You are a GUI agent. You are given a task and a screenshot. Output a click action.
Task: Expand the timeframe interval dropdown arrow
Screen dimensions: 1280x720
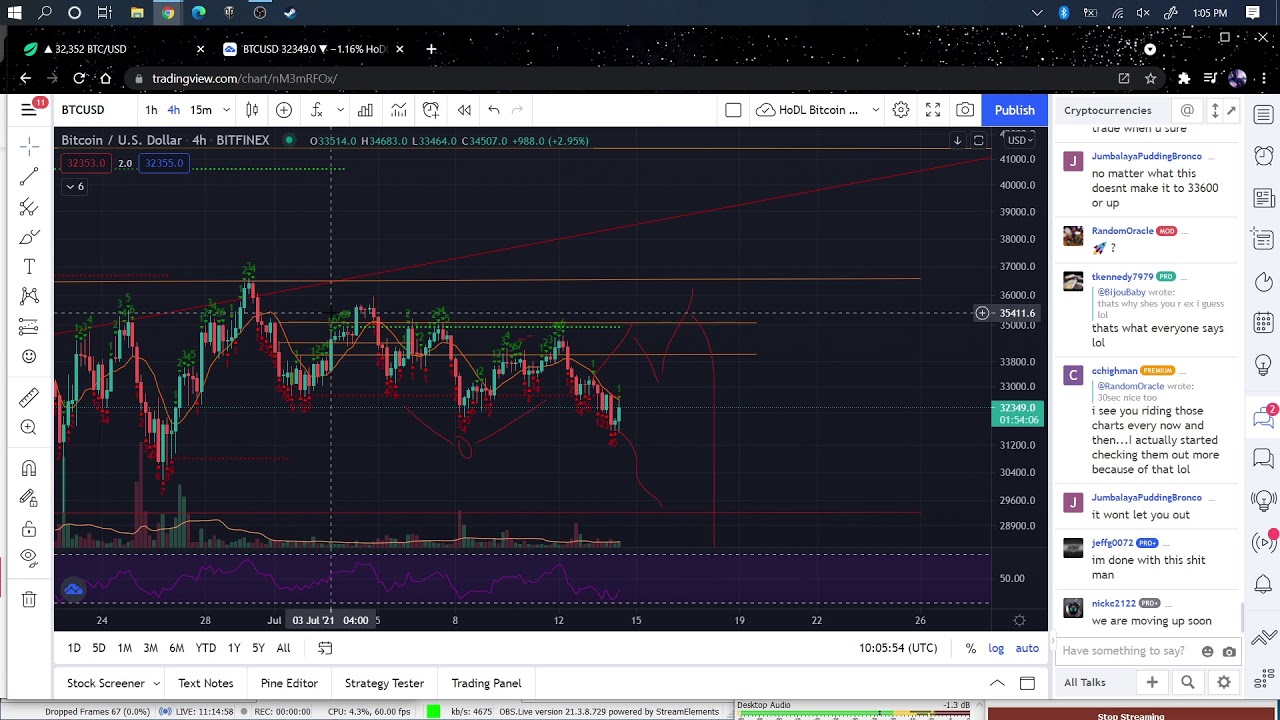(226, 110)
